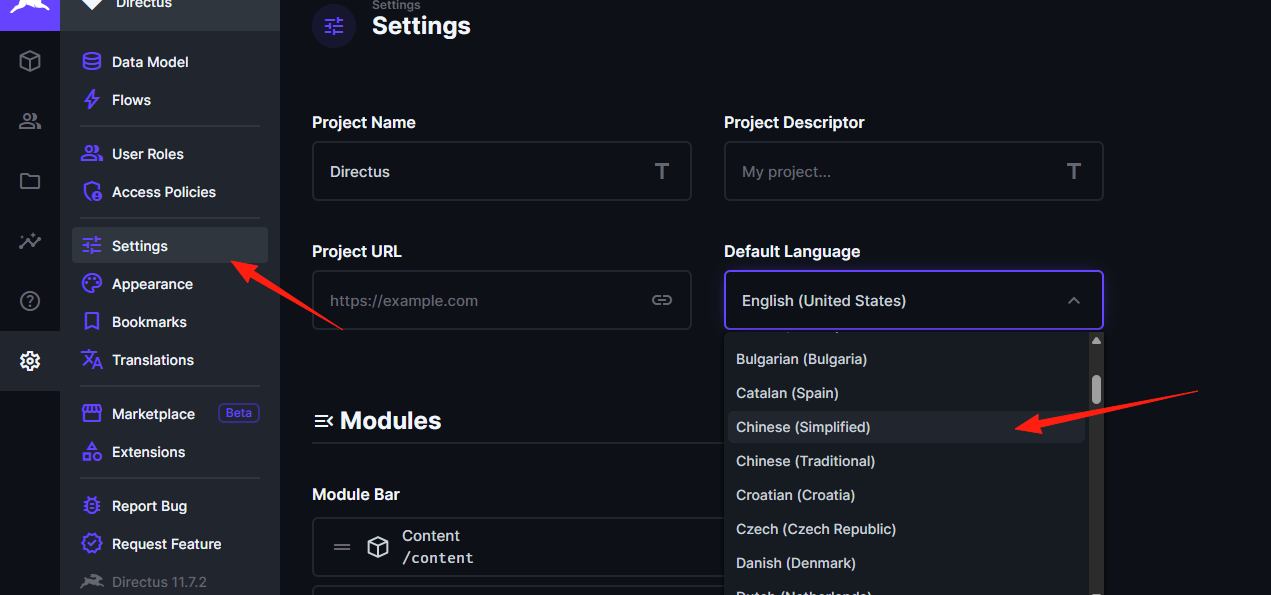Open the File Library folder icon
The image size is (1271, 595).
tap(30, 181)
